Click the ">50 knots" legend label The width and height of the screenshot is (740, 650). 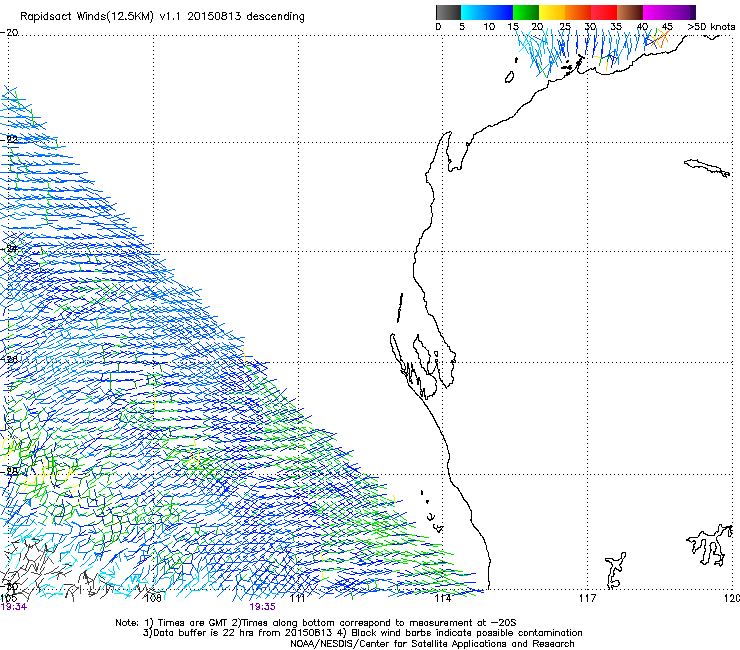711,27
